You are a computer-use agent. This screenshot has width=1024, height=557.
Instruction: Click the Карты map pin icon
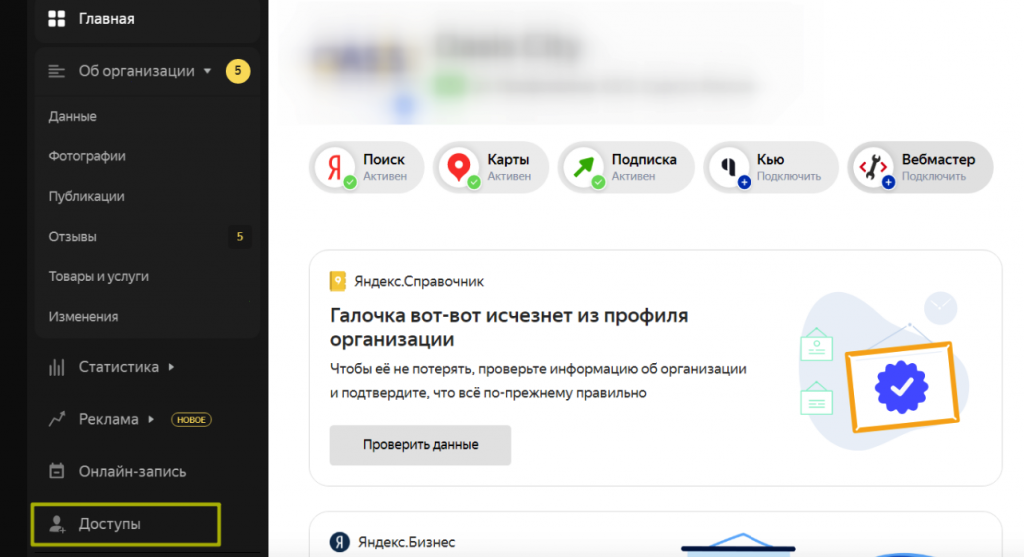click(460, 168)
